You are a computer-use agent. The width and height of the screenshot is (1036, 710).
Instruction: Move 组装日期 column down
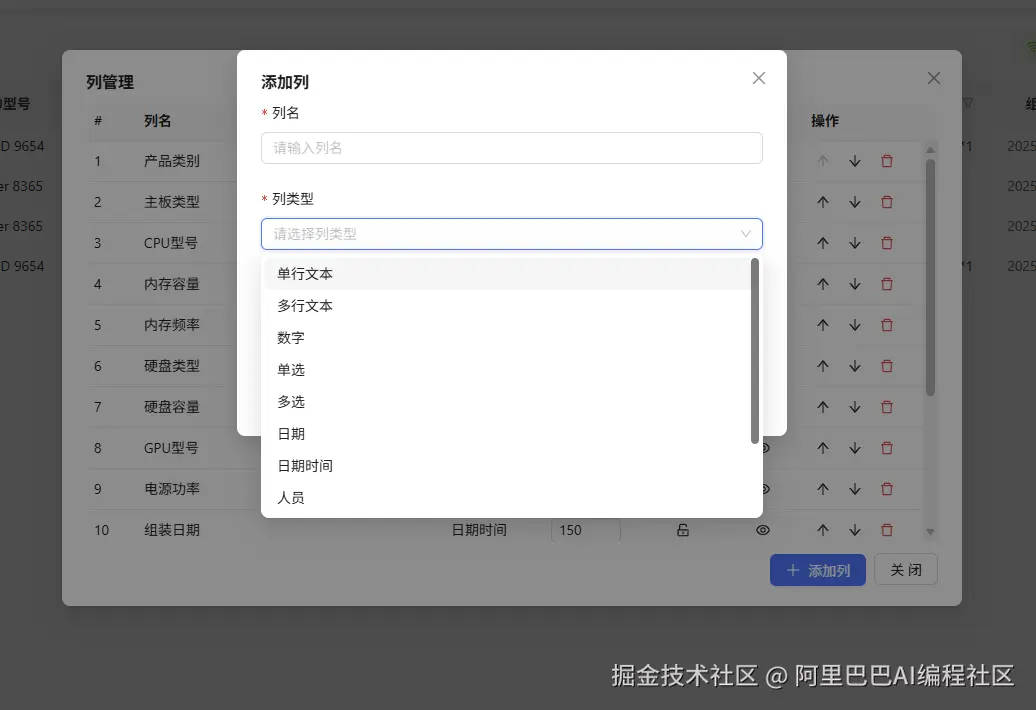pyautogui.click(x=854, y=530)
